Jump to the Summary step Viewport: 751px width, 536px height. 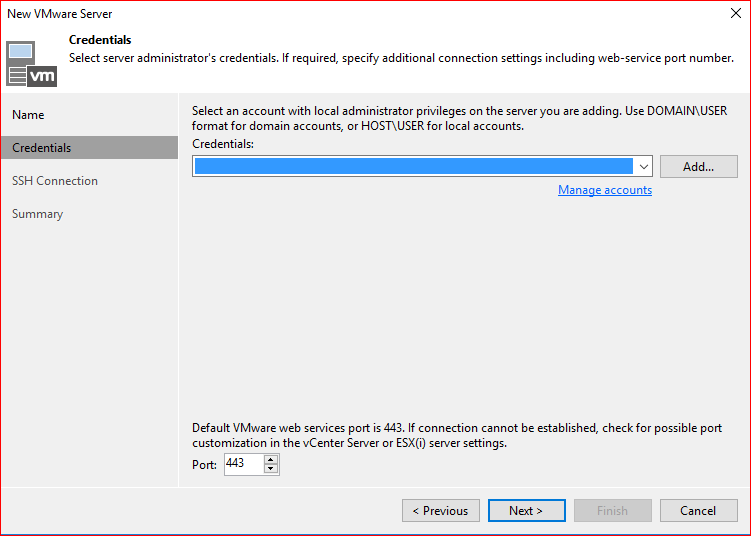(x=37, y=214)
